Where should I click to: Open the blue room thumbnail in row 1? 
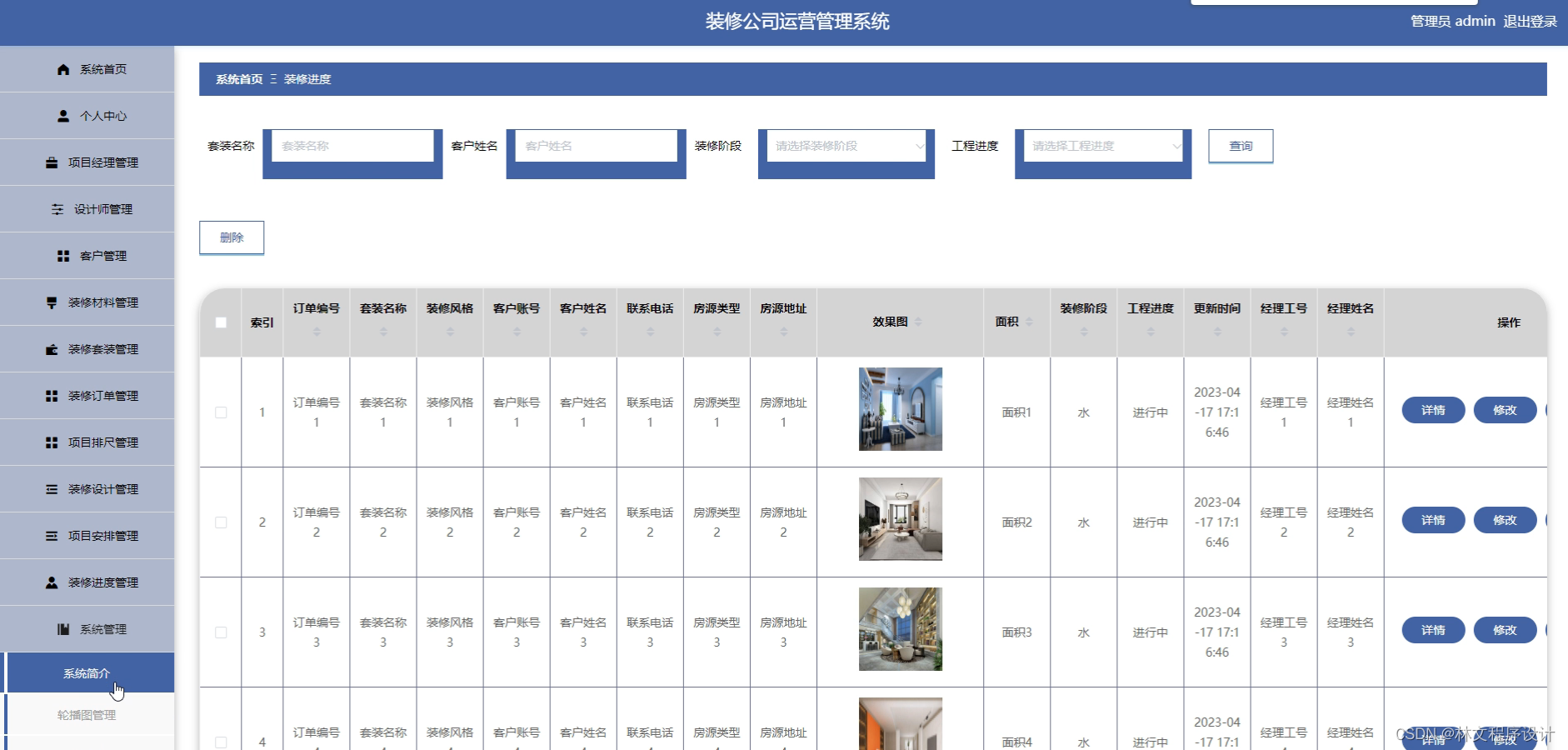pyautogui.click(x=901, y=409)
